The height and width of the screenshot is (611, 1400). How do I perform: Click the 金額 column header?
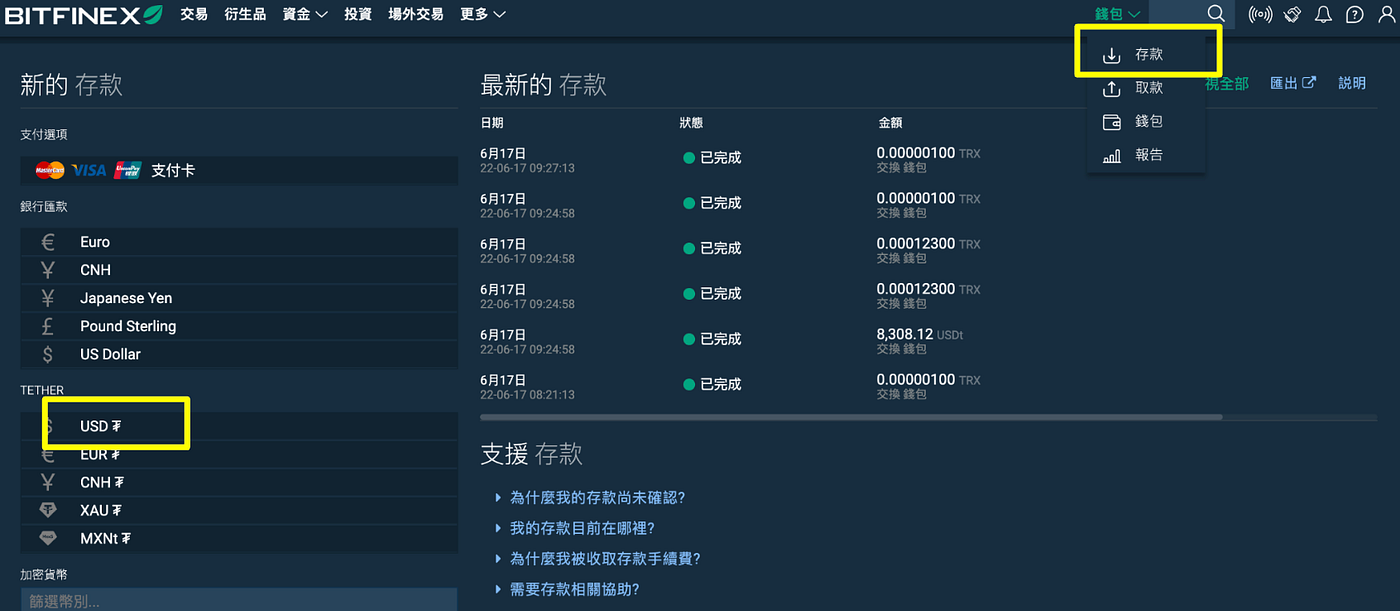coord(890,122)
